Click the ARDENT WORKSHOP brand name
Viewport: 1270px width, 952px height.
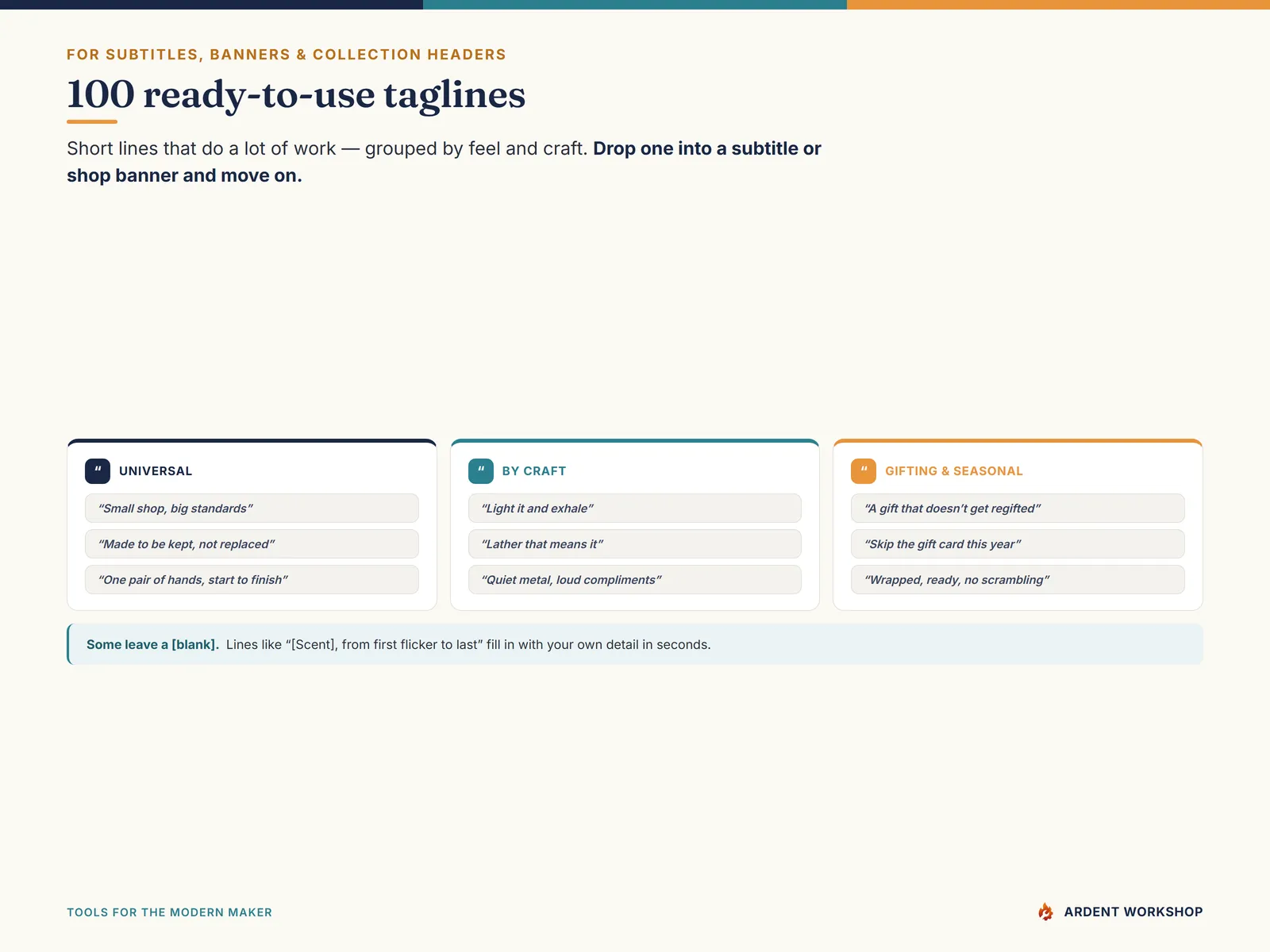(x=1133, y=912)
